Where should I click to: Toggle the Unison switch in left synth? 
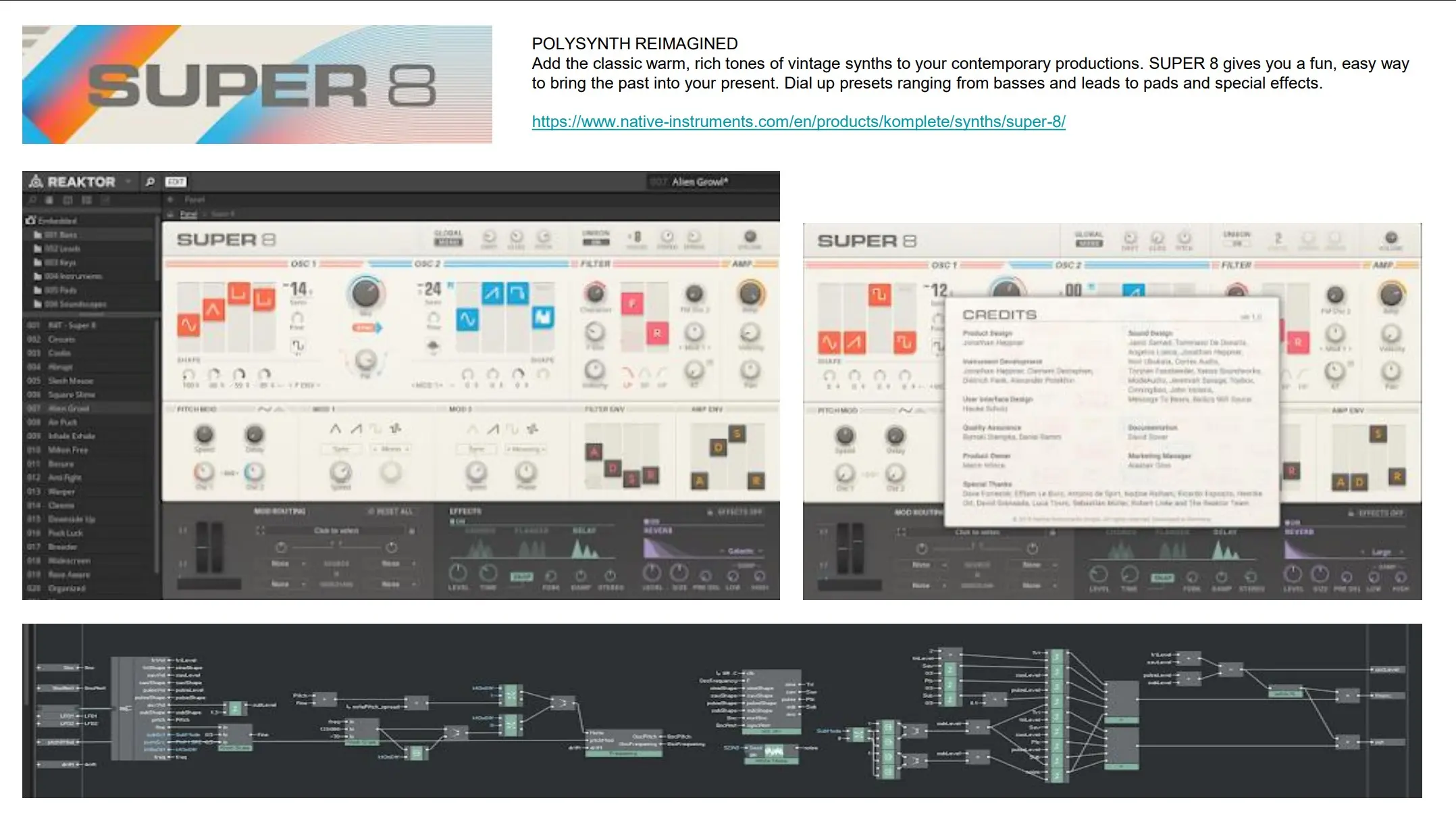[596, 242]
